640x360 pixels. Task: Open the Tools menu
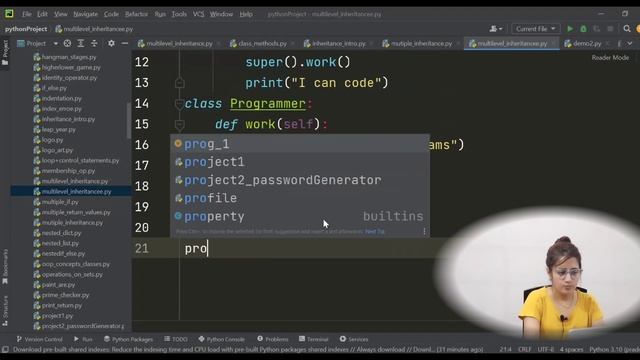pos(179,14)
